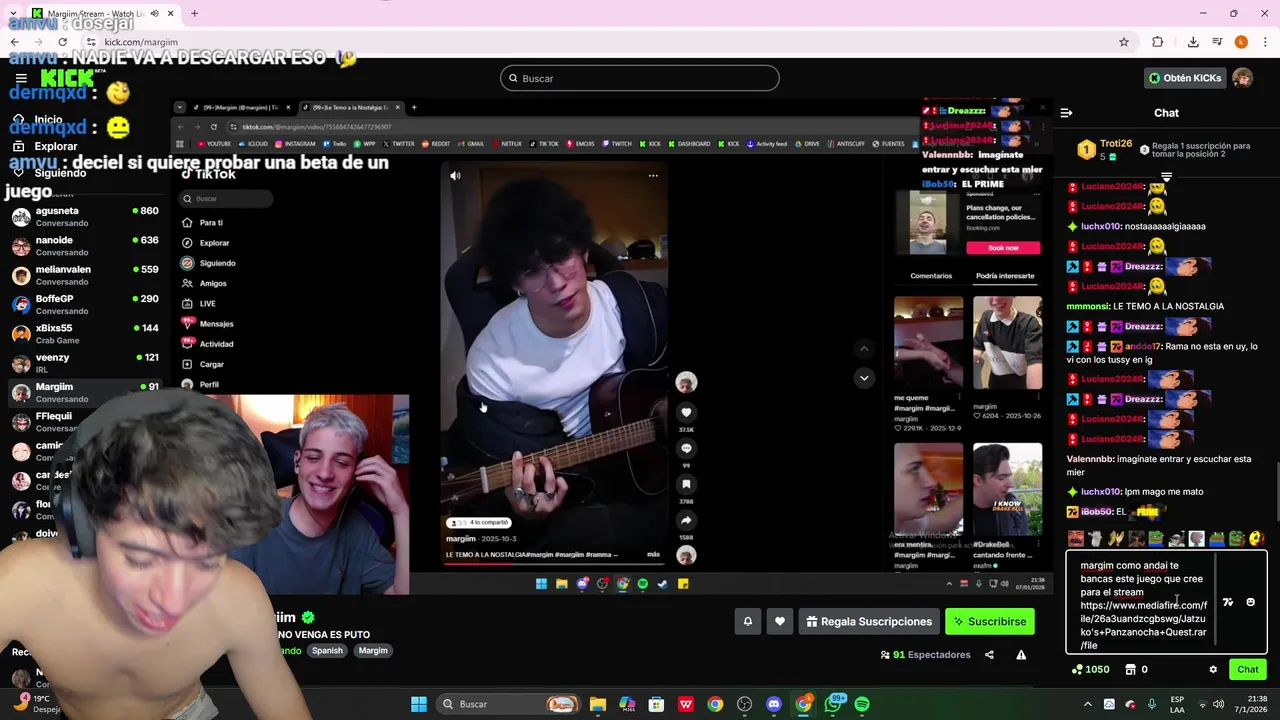This screenshot has width=1280, height=720.
Task: Click username Valennnbb in lower chat message
Action: tap(1090, 459)
